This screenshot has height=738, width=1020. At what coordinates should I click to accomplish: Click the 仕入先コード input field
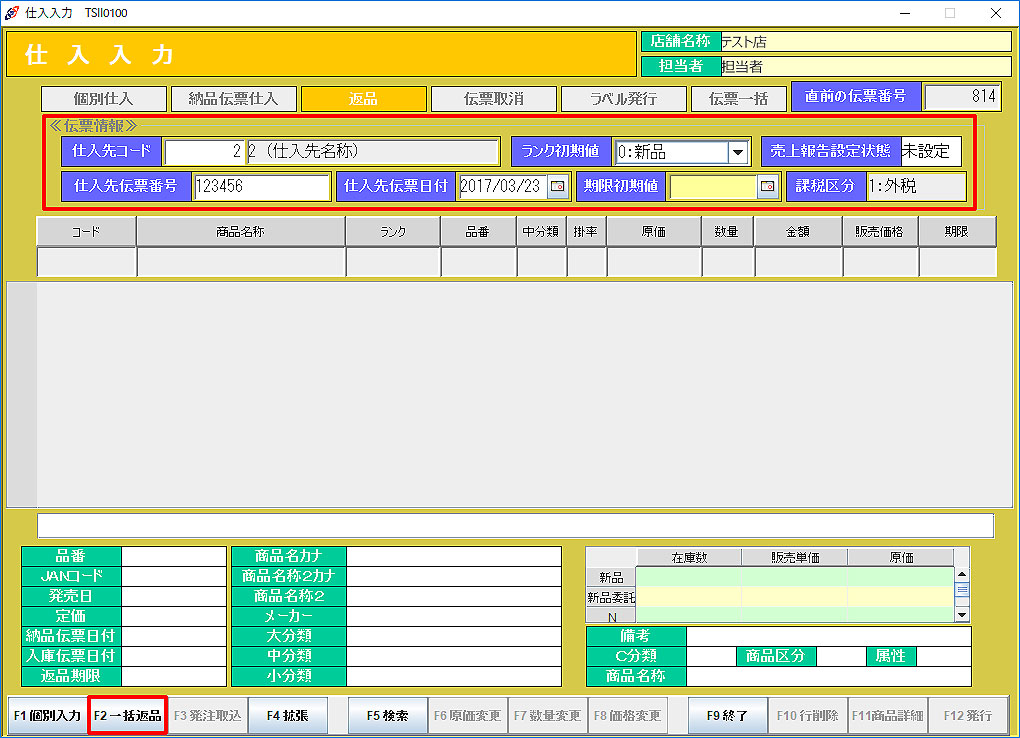pyautogui.click(x=204, y=152)
